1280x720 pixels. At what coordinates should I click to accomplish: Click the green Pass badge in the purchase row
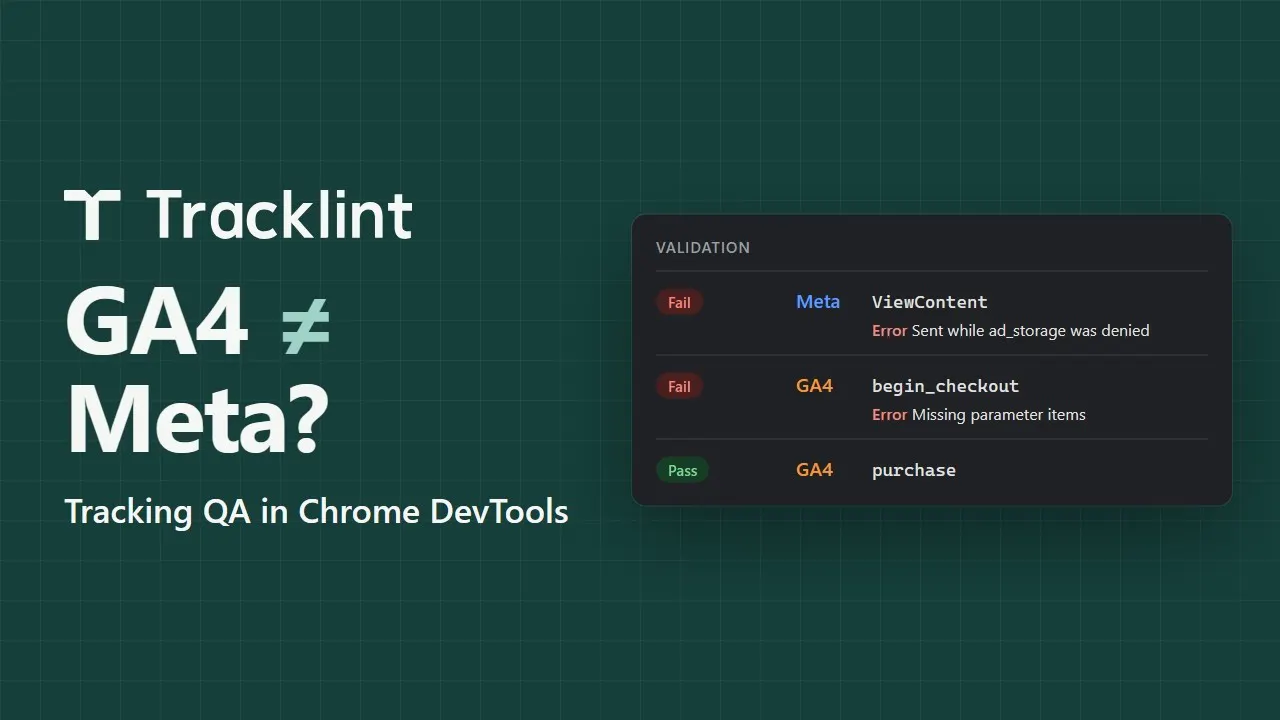pos(683,470)
